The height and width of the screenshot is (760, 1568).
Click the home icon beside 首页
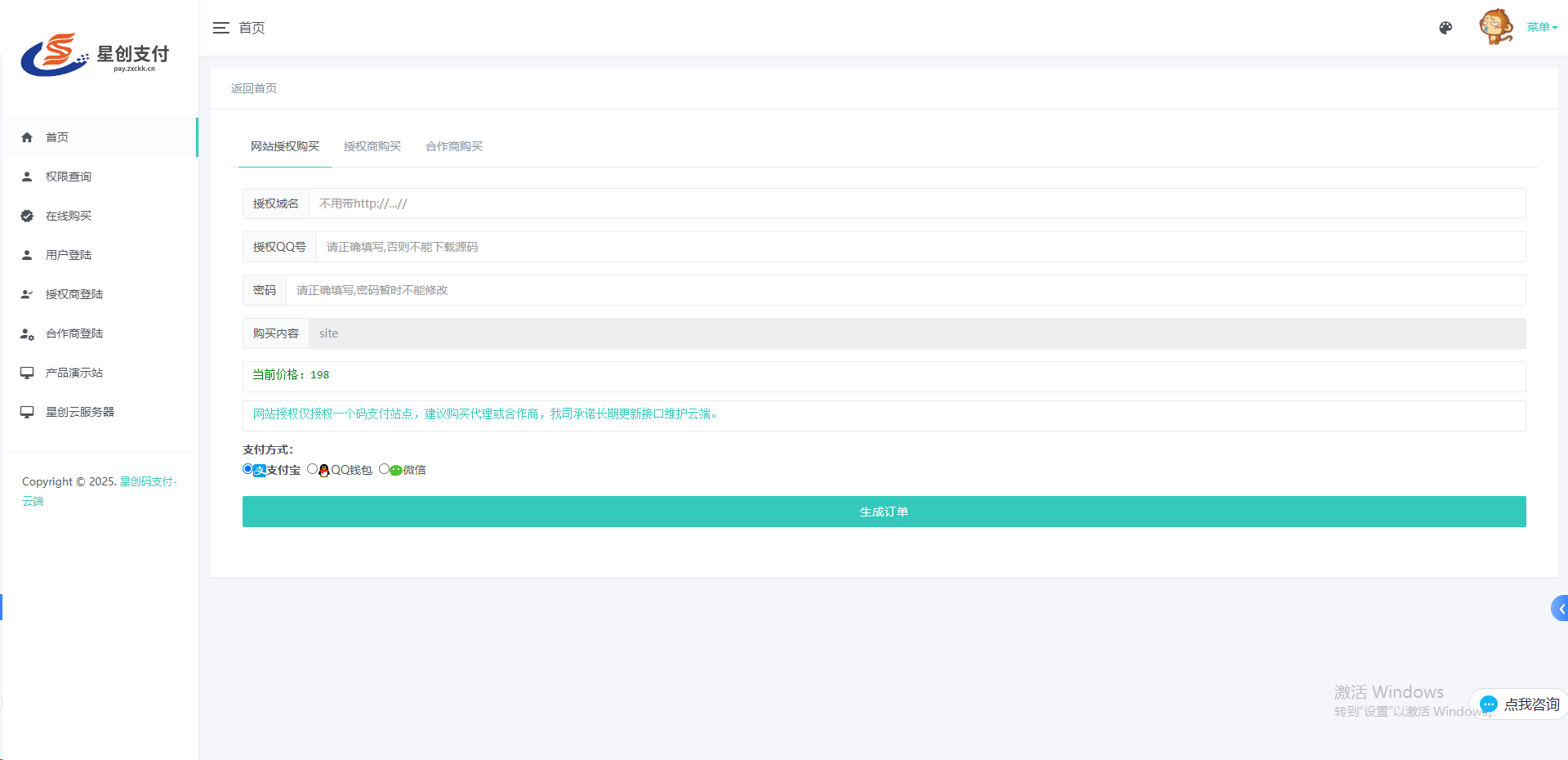click(x=27, y=137)
